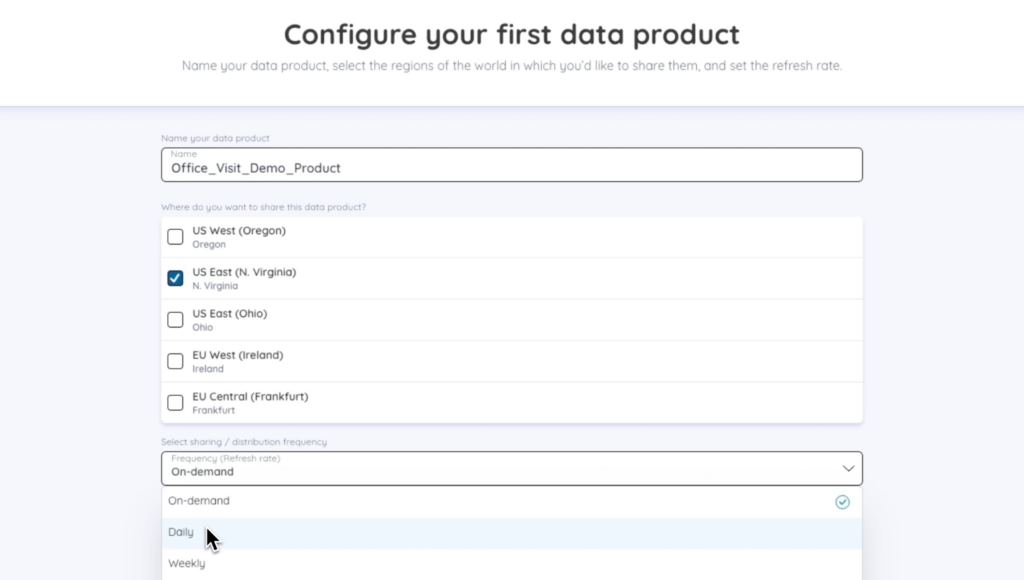Open the Frequency (Refresh rate) combo box

tap(511, 468)
